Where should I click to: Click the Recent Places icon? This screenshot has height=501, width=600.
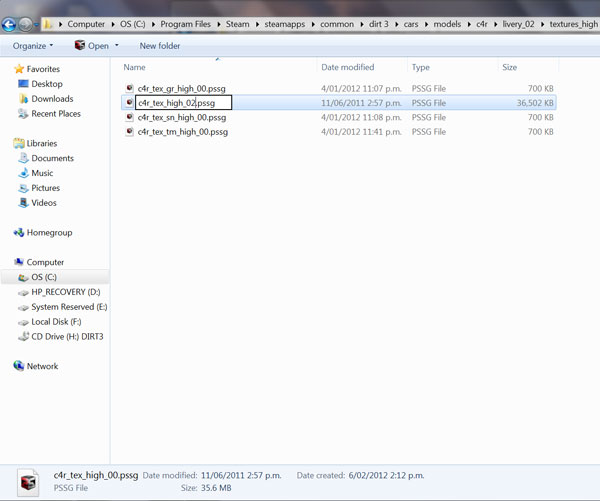(x=23, y=114)
